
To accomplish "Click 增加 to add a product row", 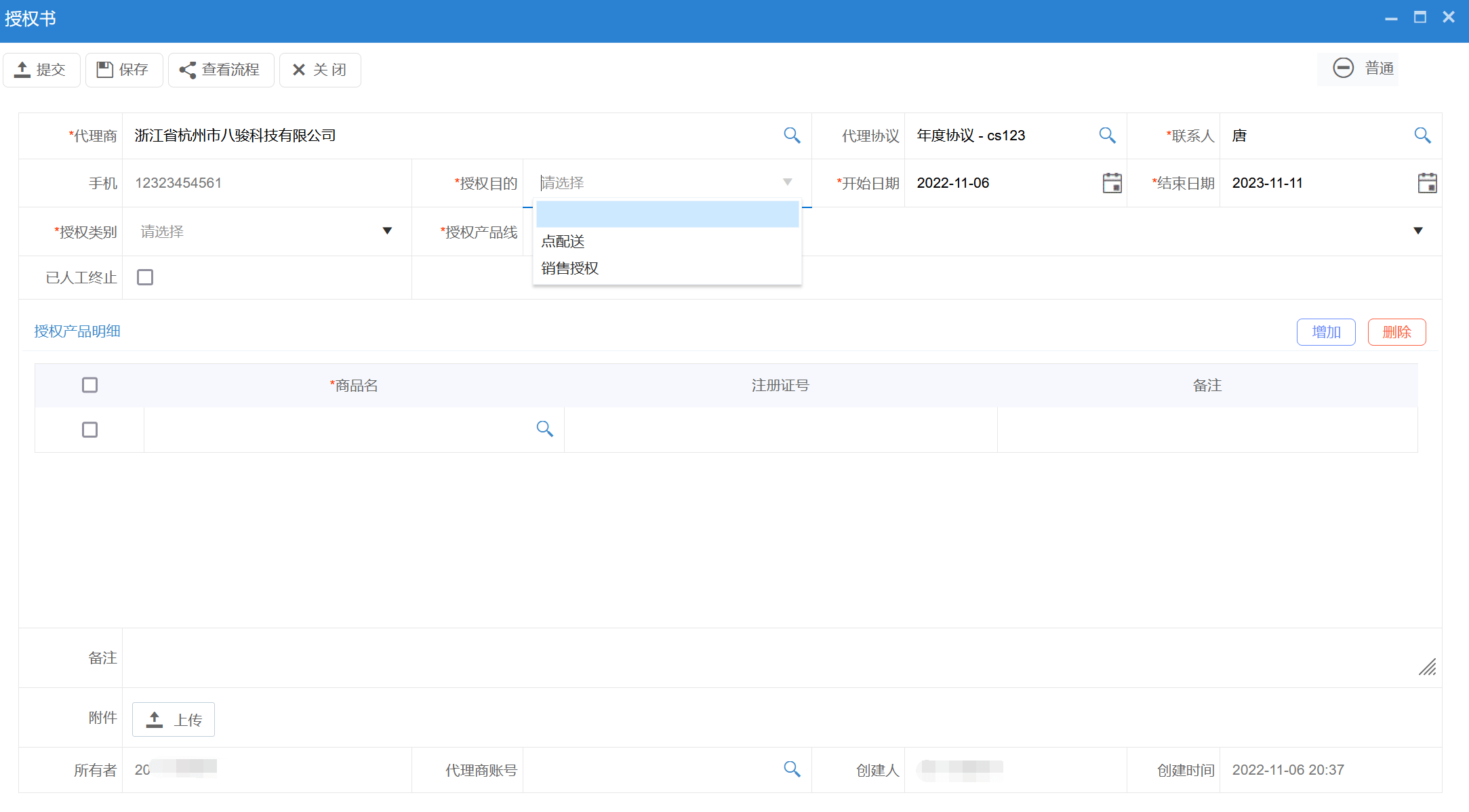I will coord(1325,331).
